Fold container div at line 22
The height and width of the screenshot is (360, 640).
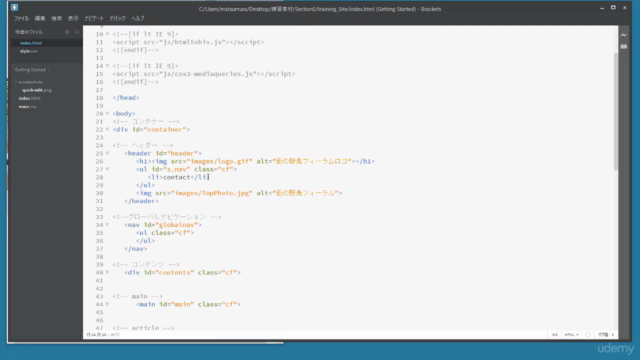[107, 129]
